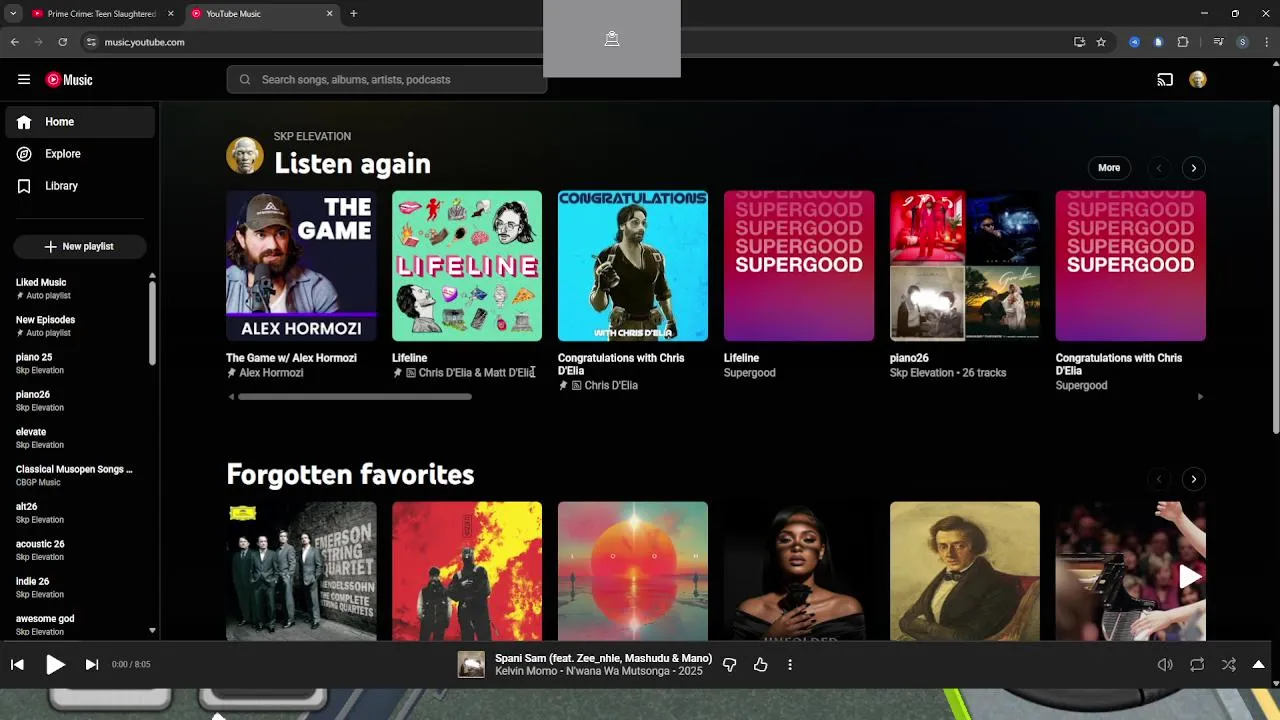Go to Home in sidebar
This screenshot has height=720, width=1280.
coord(80,122)
